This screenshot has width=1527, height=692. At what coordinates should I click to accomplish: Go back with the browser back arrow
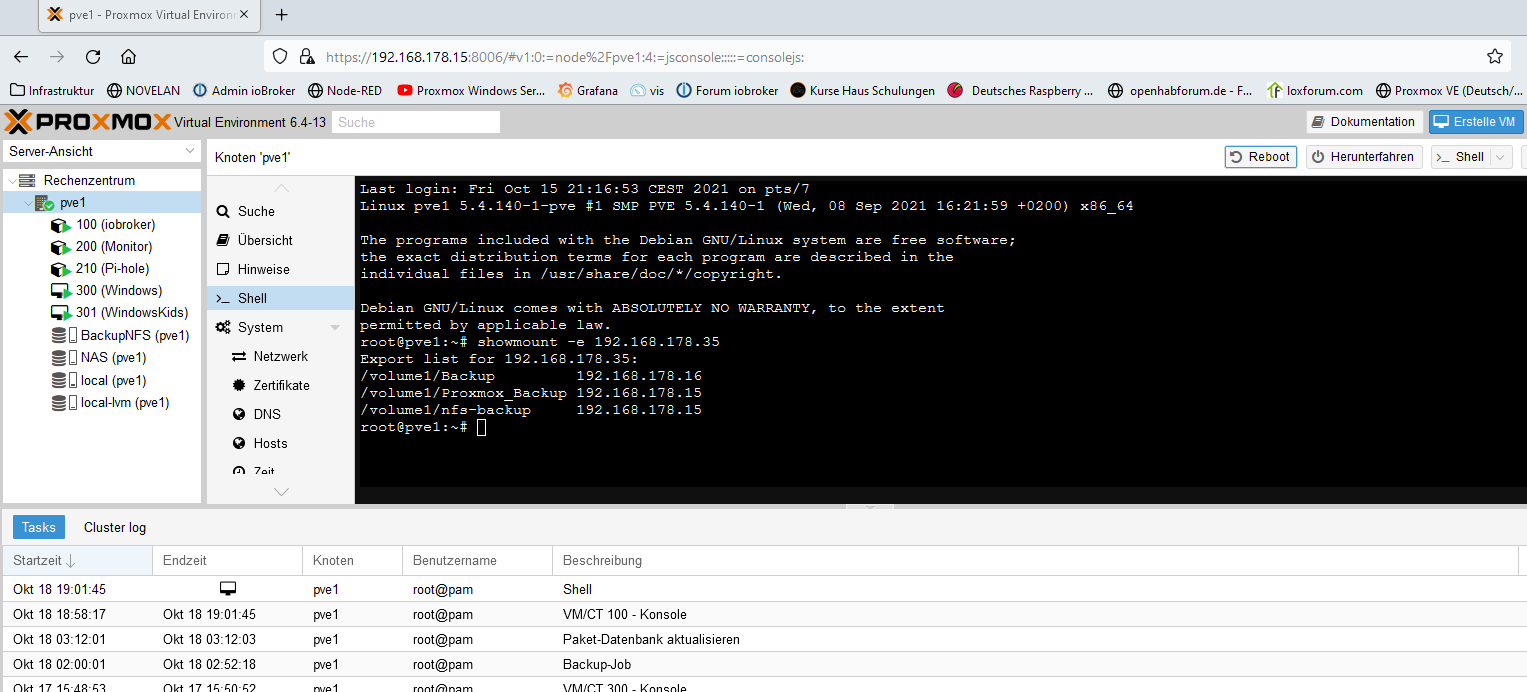click(21, 57)
